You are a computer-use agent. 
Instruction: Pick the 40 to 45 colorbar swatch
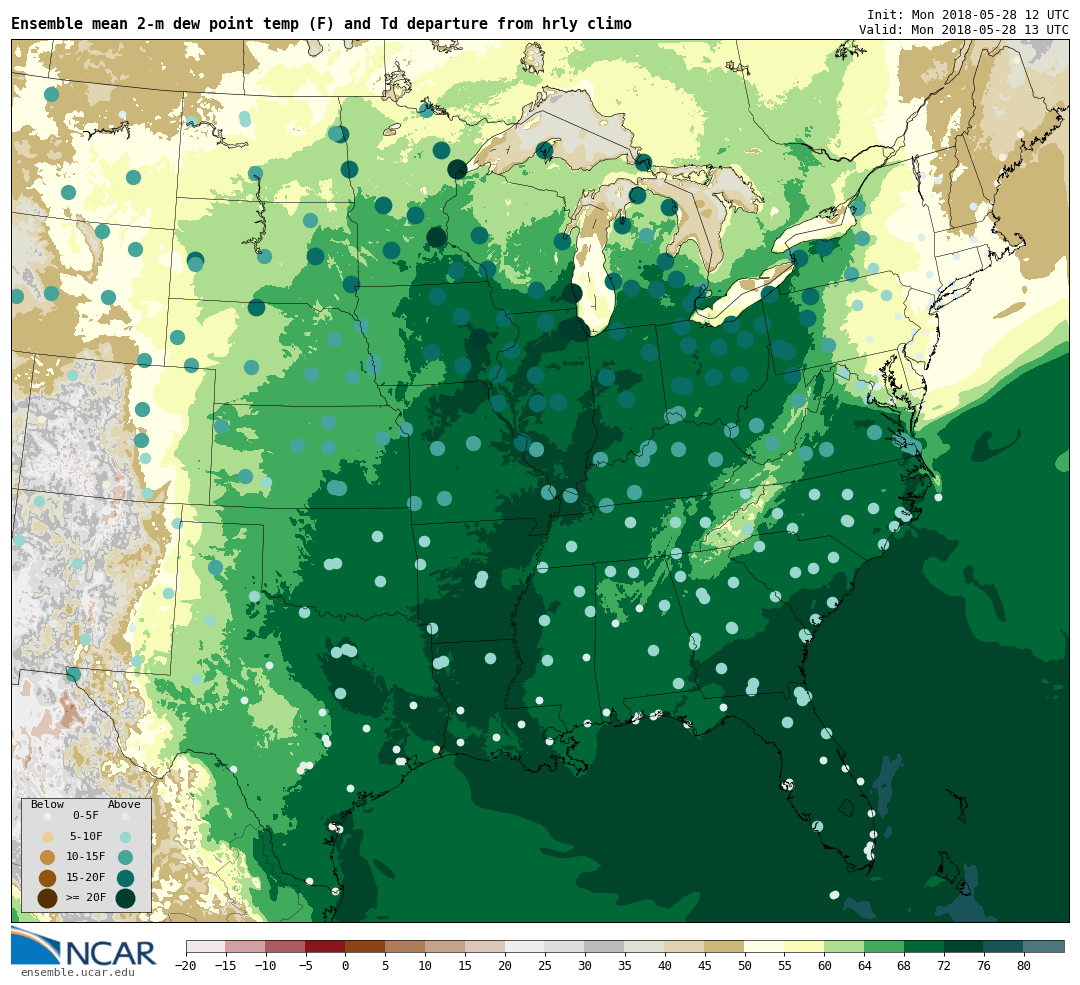pyautogui.click(x=685, y=946)
